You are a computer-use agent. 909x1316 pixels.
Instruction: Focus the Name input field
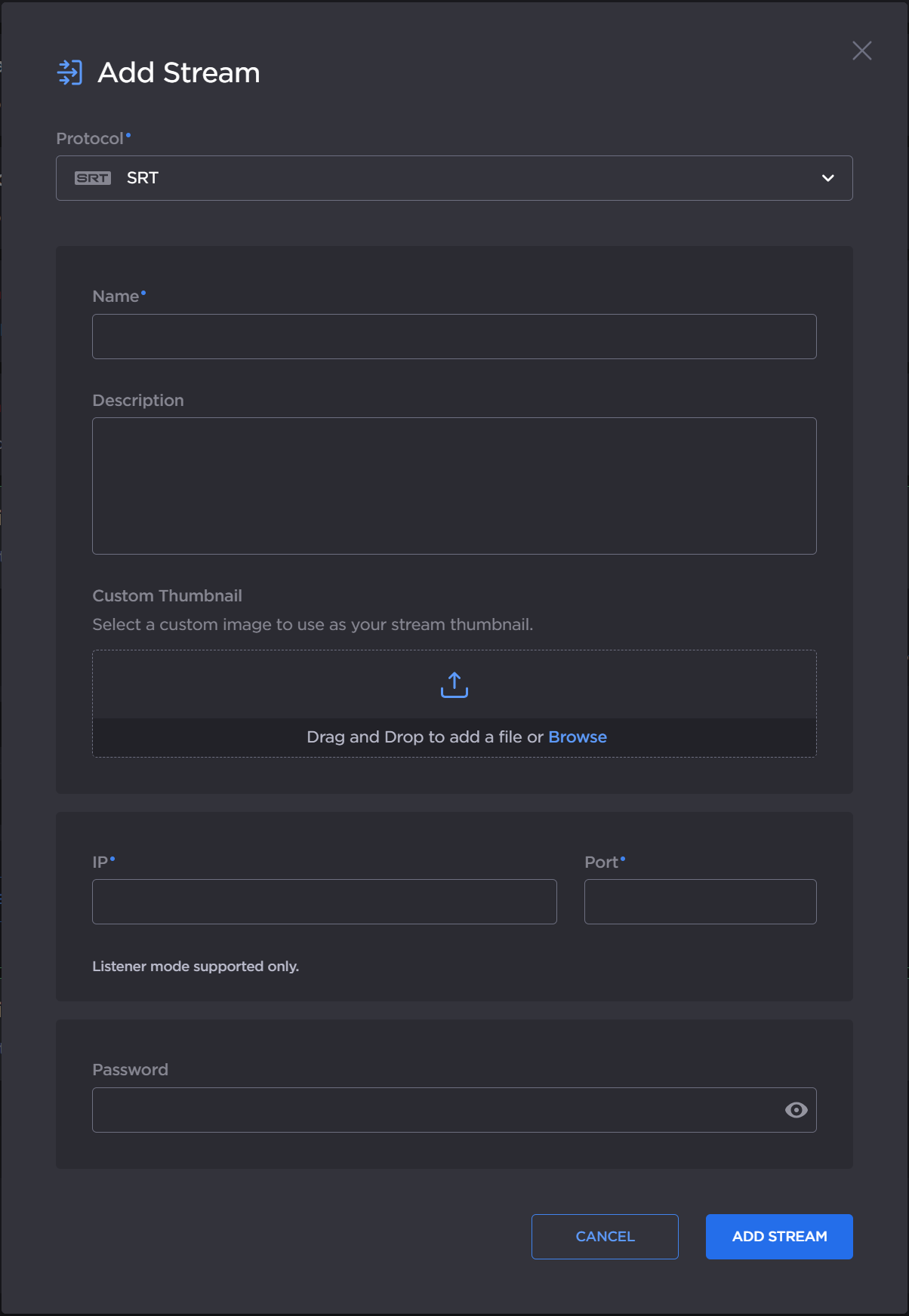pos(454,337)
